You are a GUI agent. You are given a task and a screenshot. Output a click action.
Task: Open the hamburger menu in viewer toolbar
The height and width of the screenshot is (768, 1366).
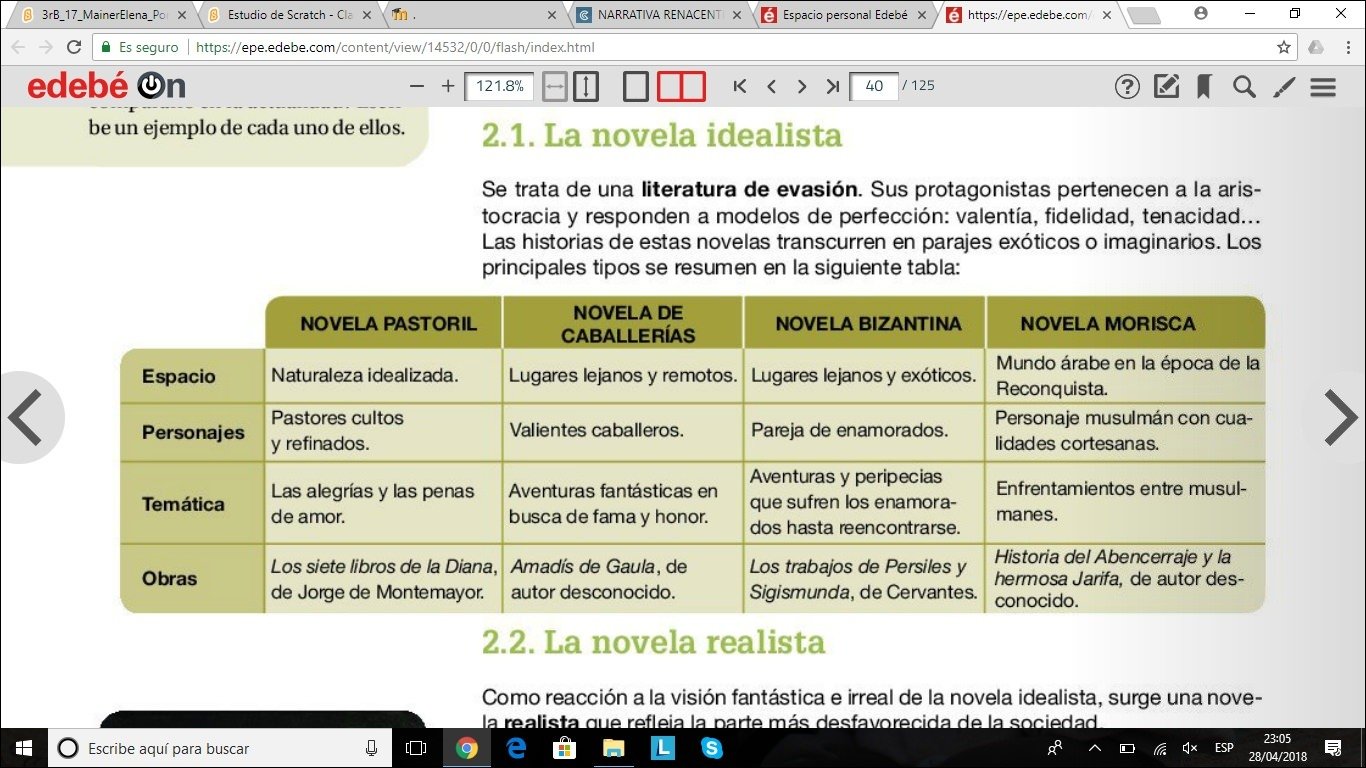tap(1323, 87)
